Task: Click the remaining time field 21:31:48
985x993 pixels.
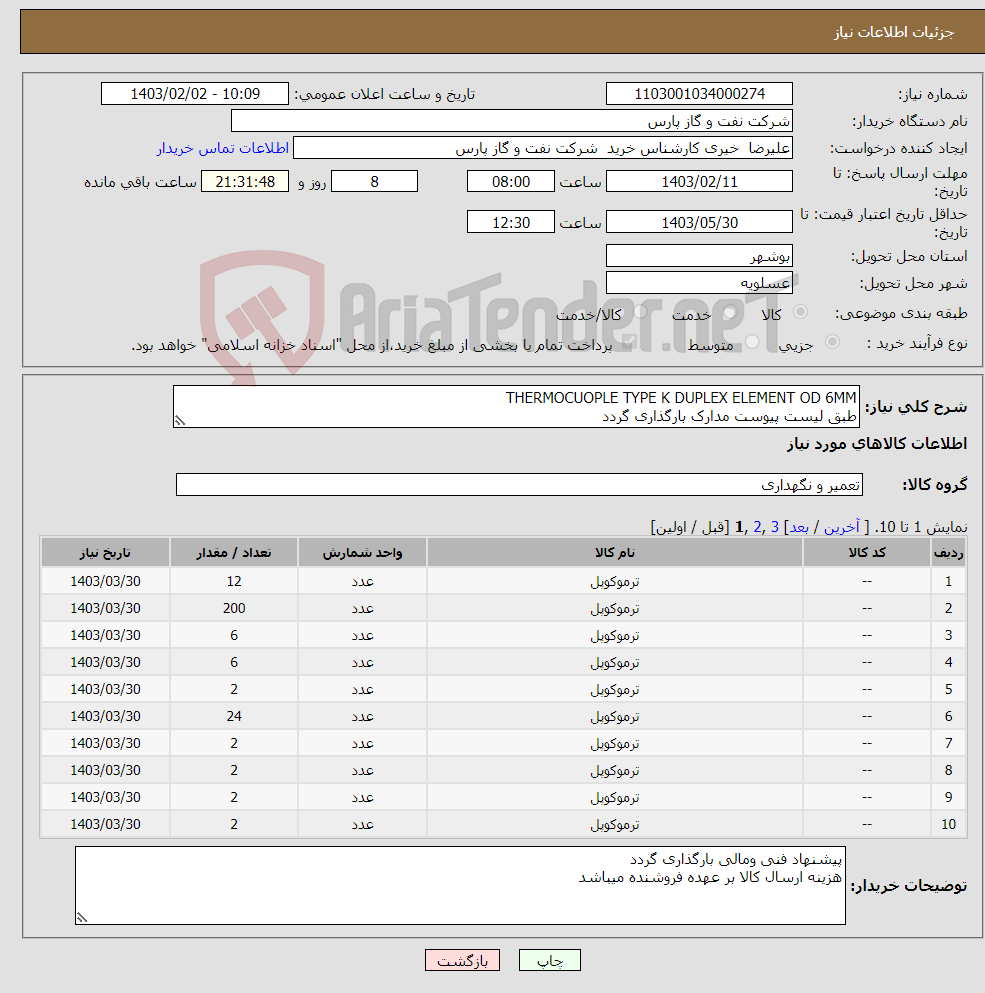Action: click(x=245, y=182)
